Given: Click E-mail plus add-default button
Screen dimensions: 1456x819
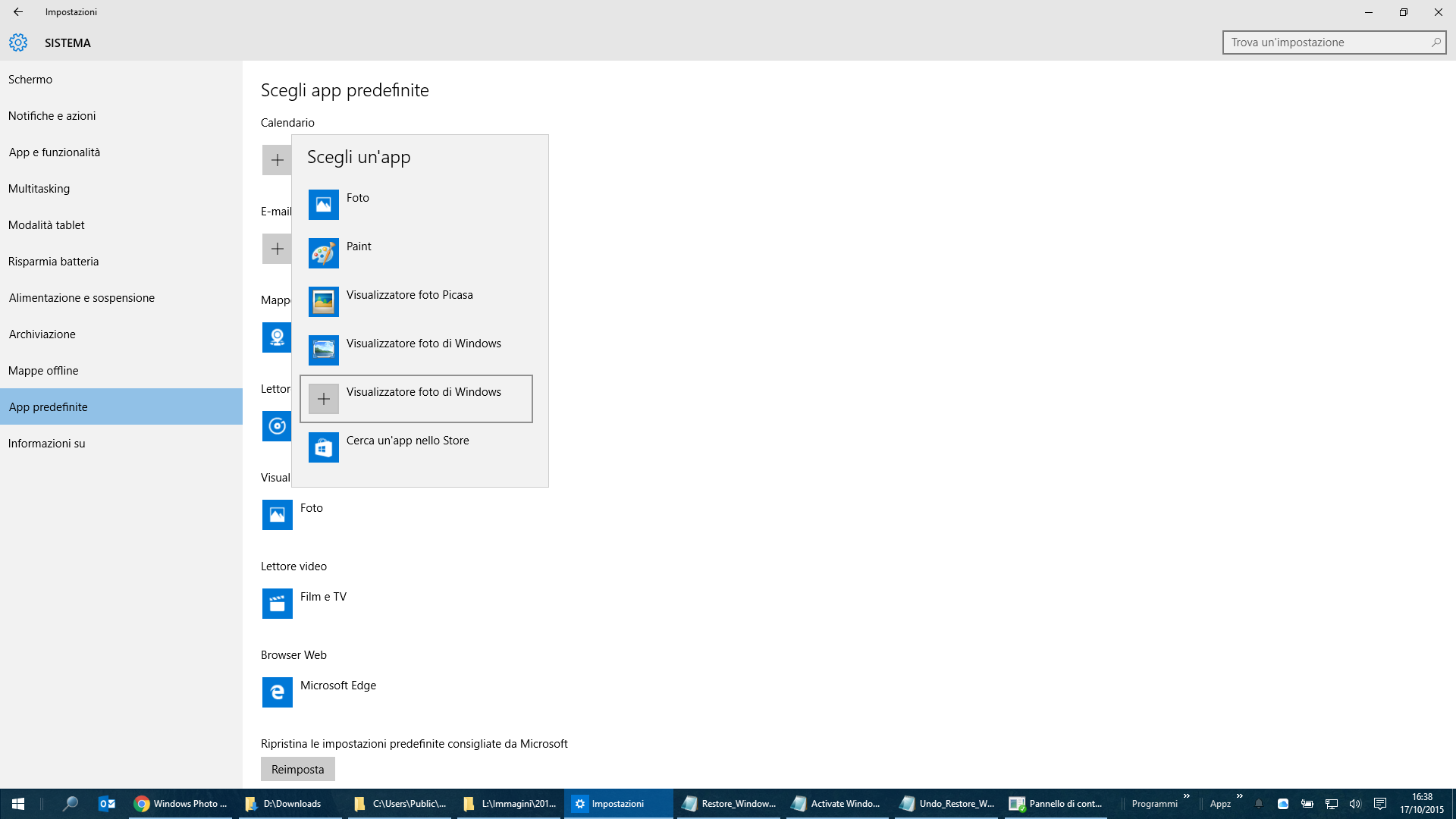Looking at the screenshot, I should click(x=277, y=249).
